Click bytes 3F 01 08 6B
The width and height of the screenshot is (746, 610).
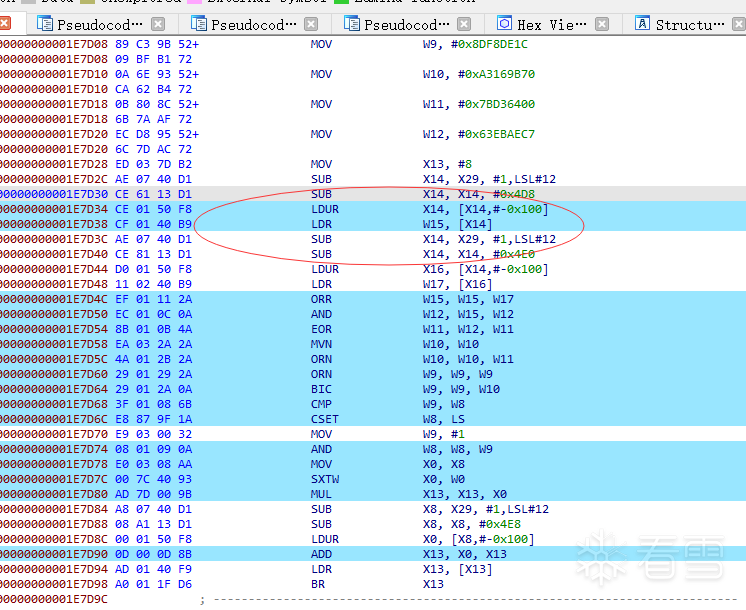tap(153, 404)
